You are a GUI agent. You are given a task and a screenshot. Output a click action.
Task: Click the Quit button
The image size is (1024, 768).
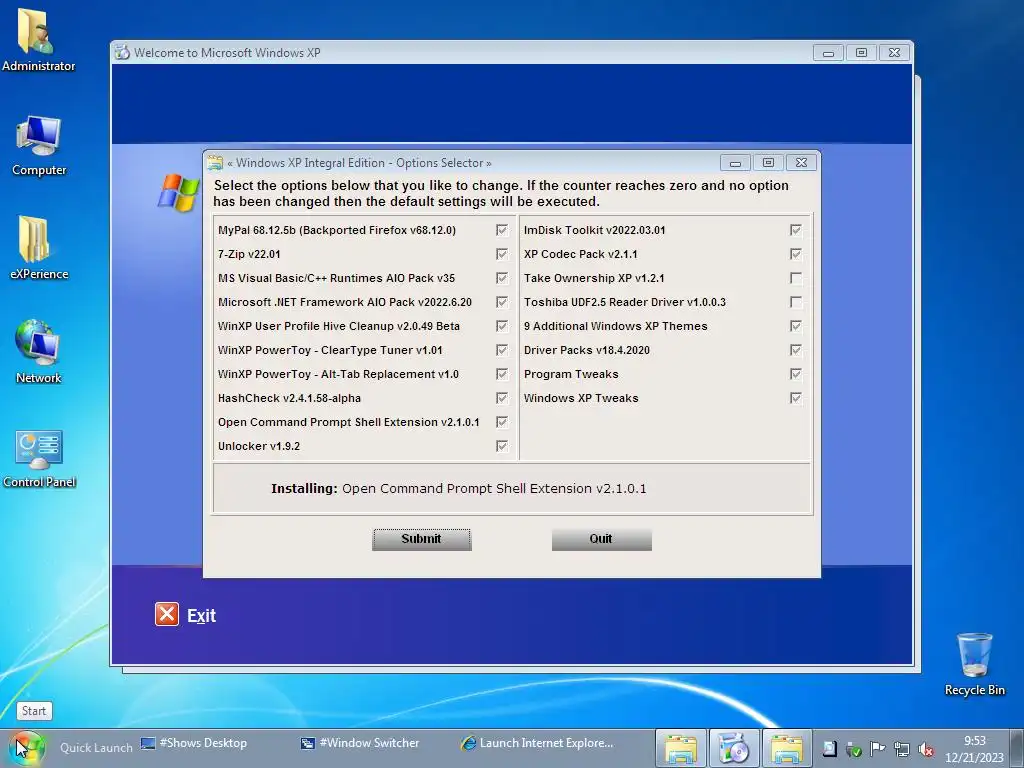601,539
